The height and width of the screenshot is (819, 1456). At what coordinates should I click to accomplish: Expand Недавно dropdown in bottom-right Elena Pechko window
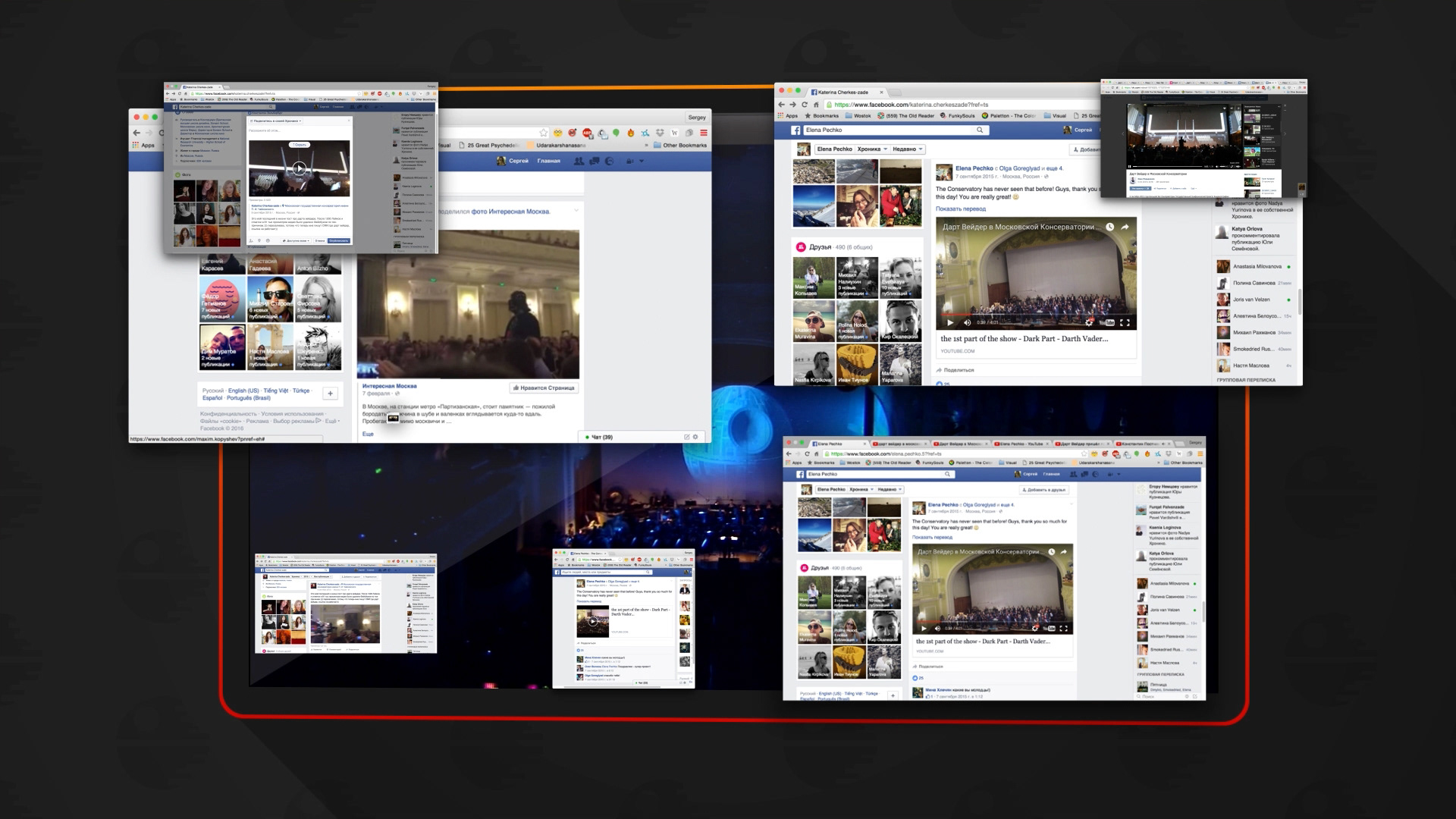(890, 489)
